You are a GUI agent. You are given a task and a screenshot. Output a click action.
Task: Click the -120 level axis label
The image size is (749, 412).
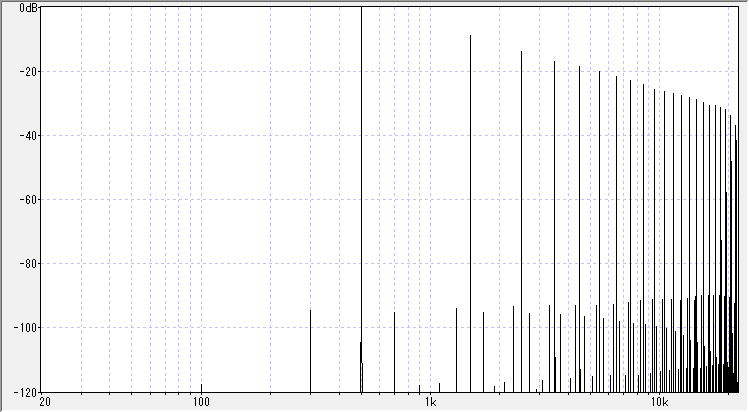[26, 393]
